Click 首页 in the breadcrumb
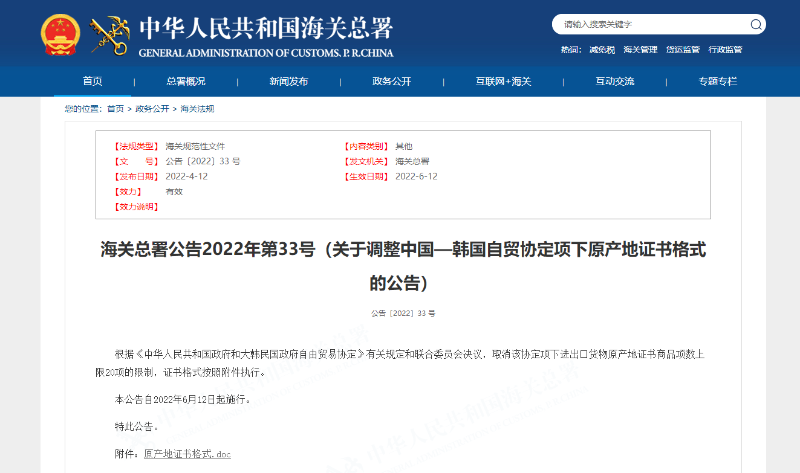800x473 pixels. 116,108
